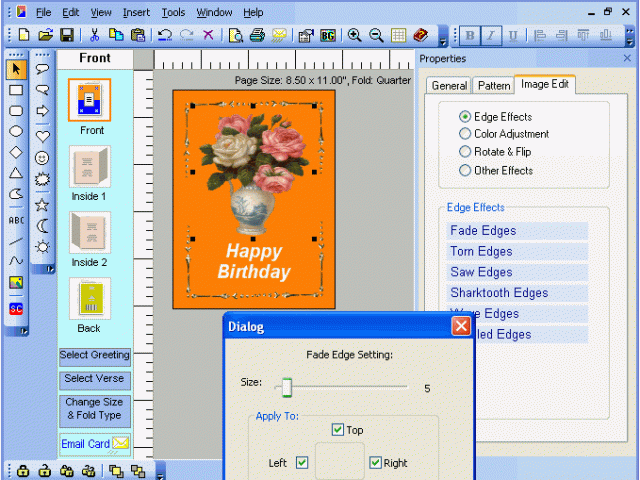640x480 pixels.
Task: Expand the formatting toolbar overflow chevron
Action: click(x=632, y=36)
